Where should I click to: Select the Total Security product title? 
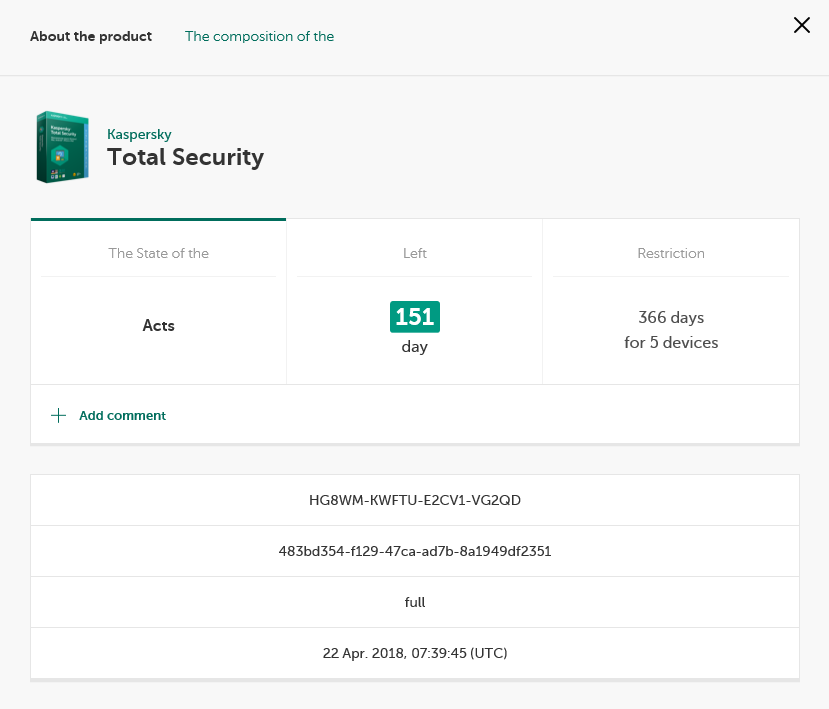pos(185,157)
